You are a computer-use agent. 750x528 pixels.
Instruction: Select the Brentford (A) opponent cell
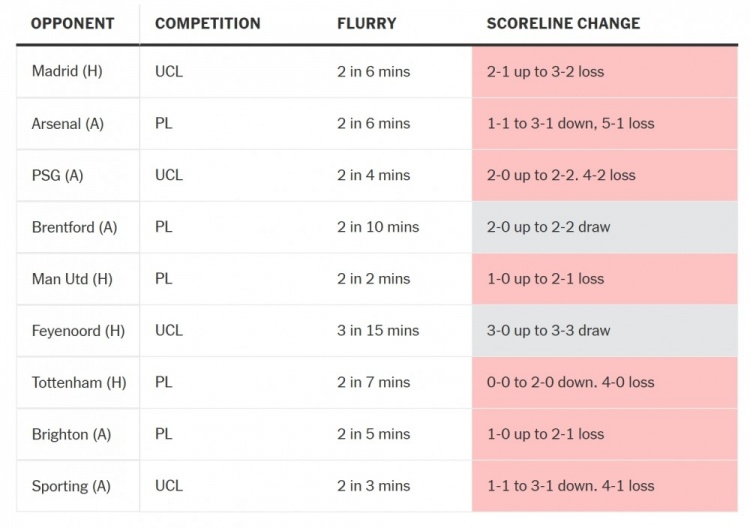[74, 227]
